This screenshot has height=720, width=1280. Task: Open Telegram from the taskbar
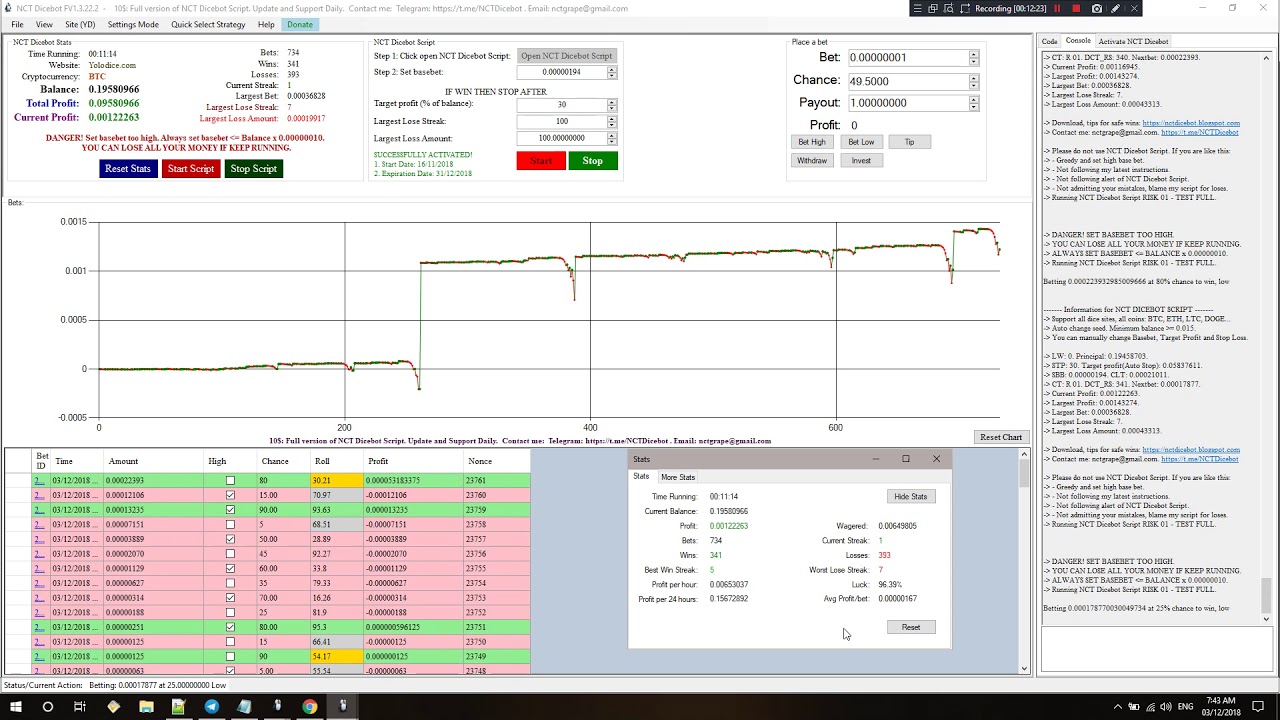point(211,707)
